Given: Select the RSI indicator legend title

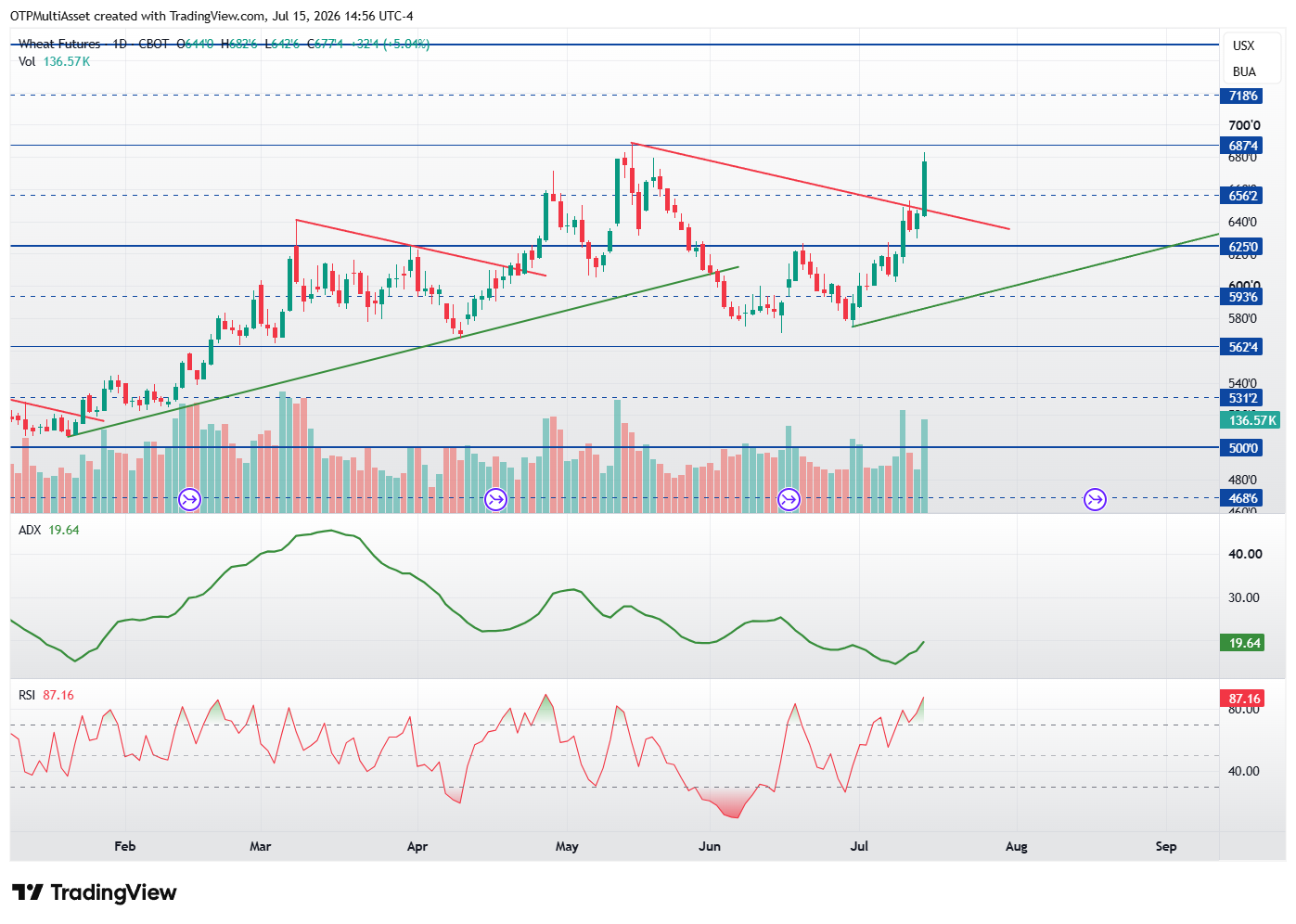Looking at the screenshot, I should click(x=27, y=695).
